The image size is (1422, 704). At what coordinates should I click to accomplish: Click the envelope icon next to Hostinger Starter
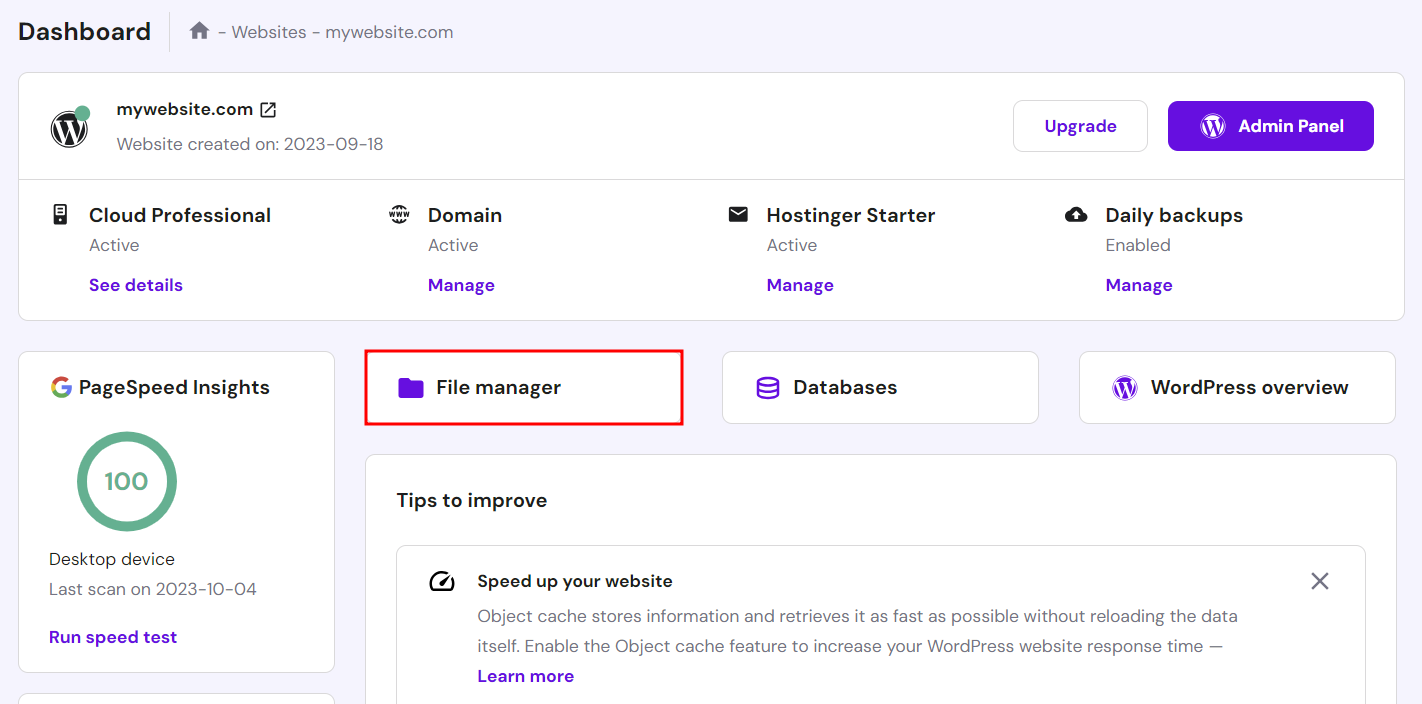point(737,213)
